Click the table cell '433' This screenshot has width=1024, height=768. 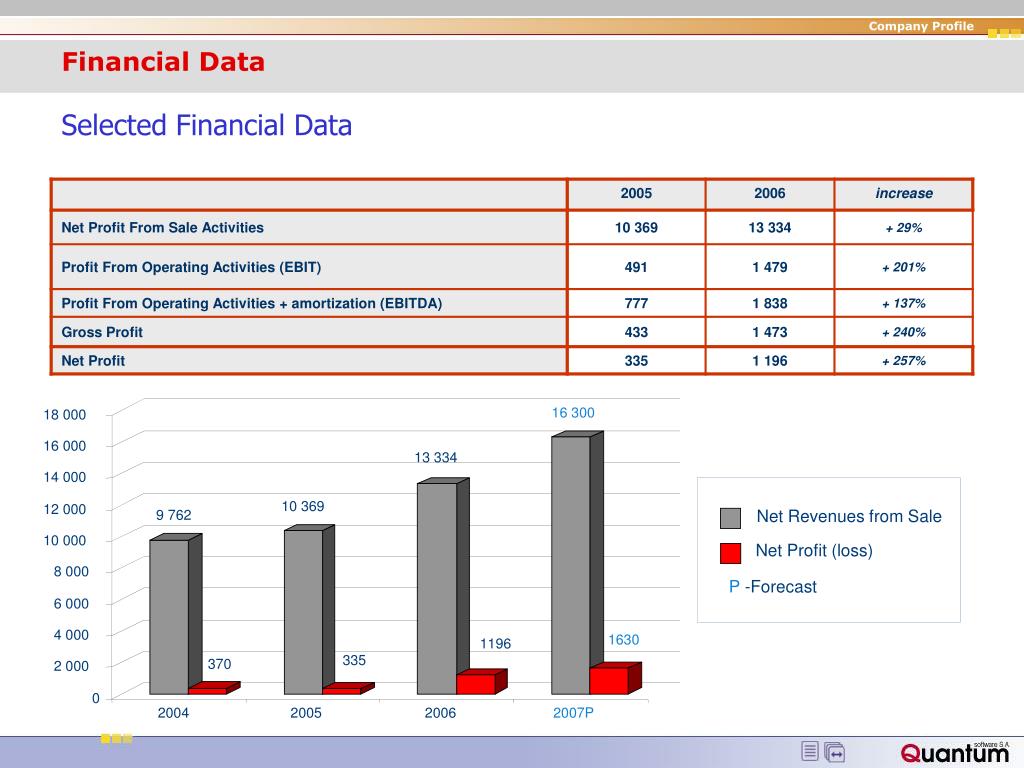click(x=636, y=332)
